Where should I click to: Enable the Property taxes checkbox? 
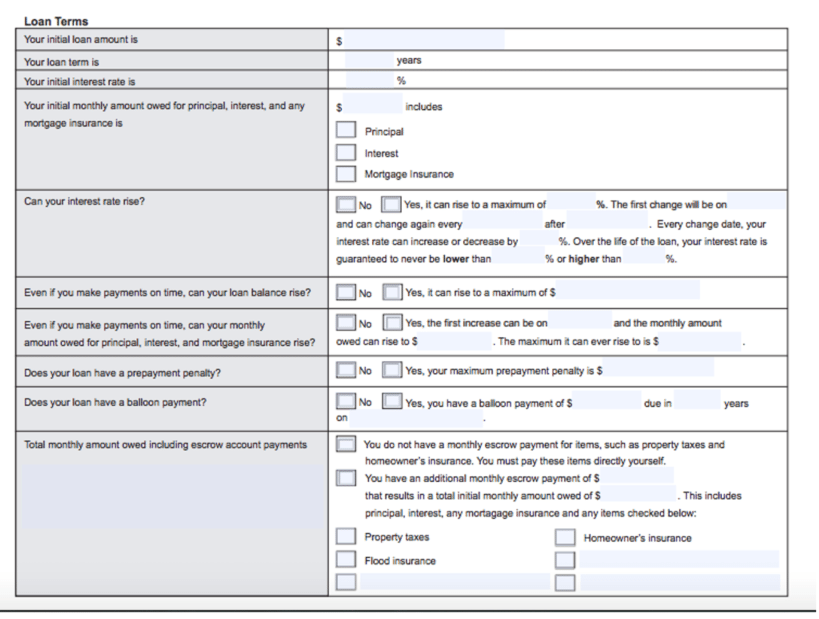(345, 538)
